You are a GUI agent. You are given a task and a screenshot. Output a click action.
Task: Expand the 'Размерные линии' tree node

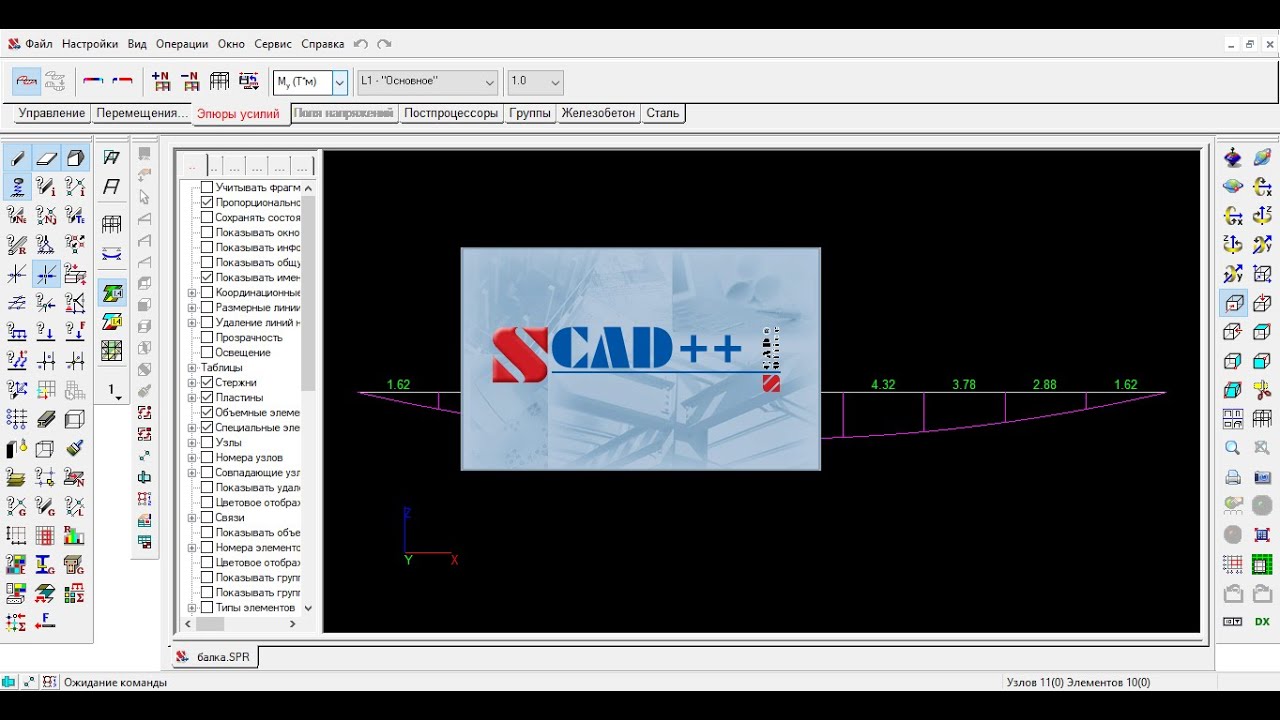[x=192, y=307]
